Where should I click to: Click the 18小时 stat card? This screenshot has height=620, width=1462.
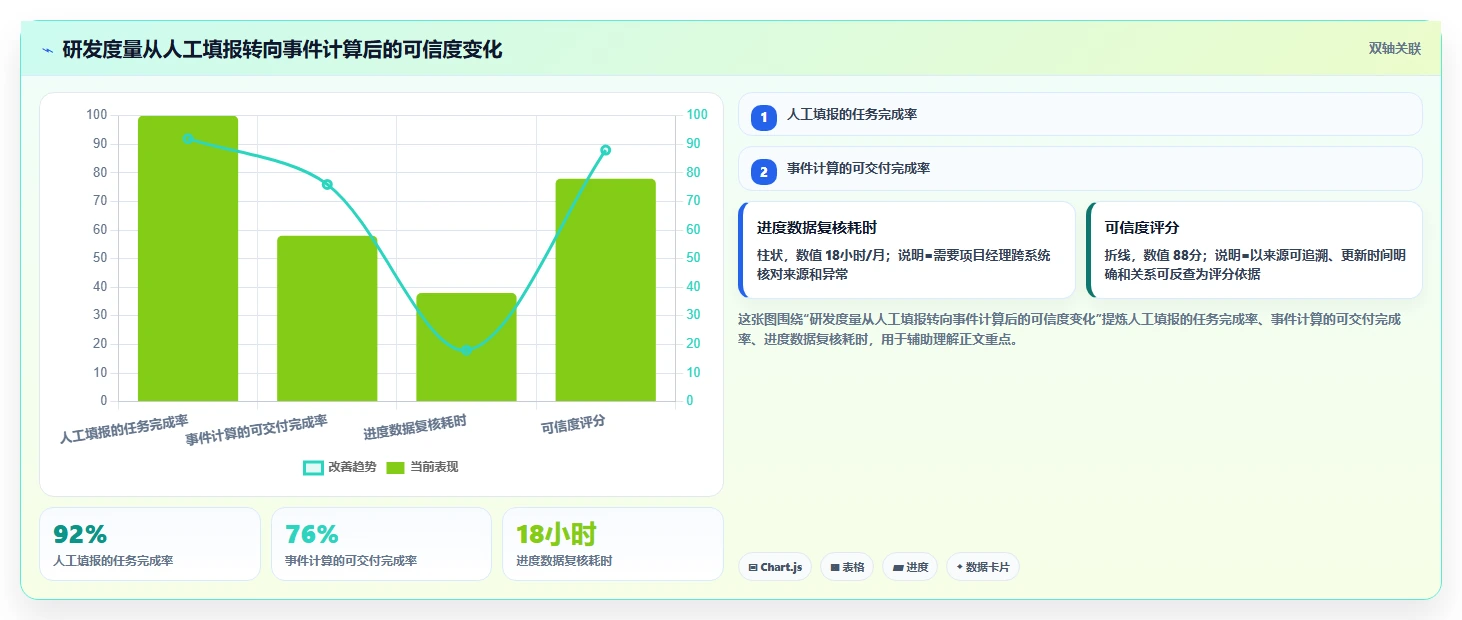[613, 544]
